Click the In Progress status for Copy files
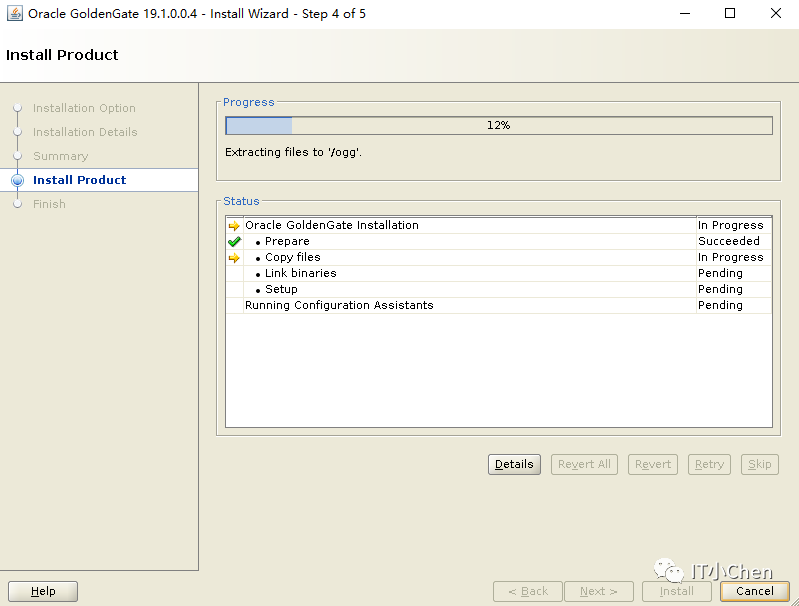The width and height of the screenshot is (799, 606). [x=731, y=257]
